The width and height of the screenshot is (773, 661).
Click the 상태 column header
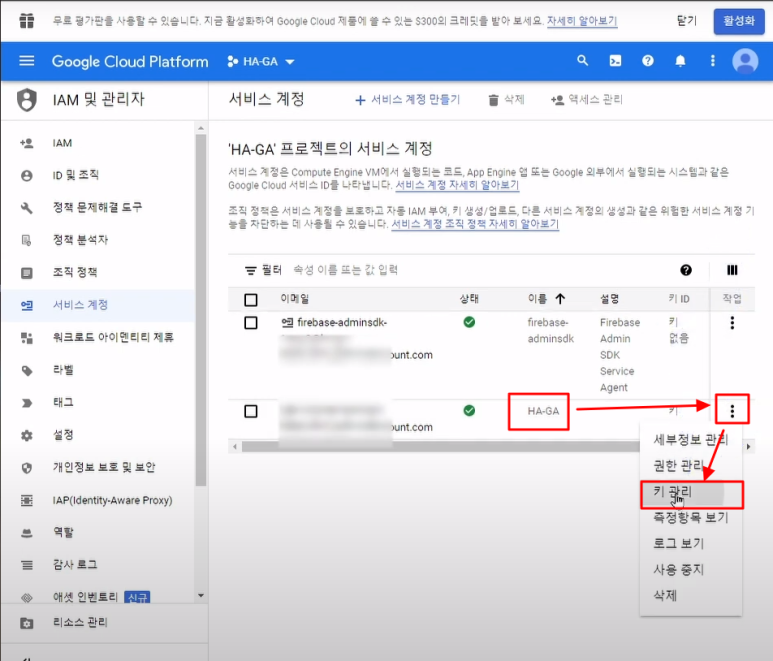[469, 299]
